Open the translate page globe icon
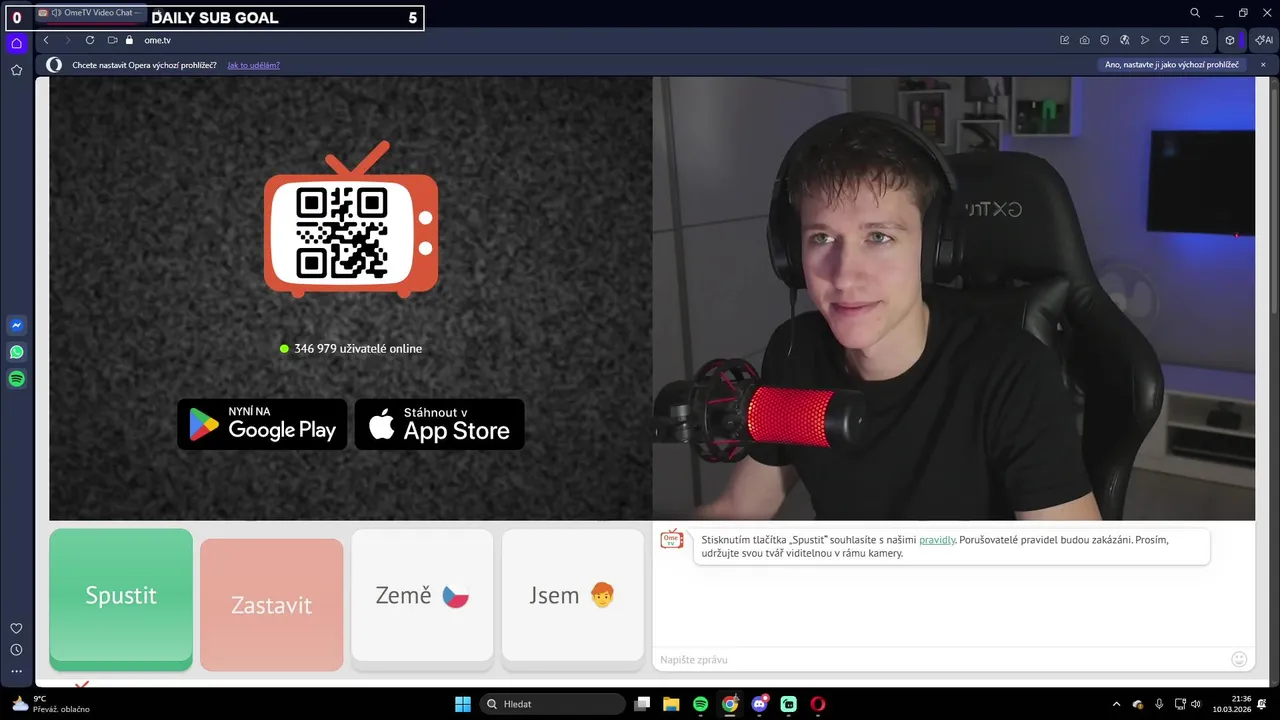This screenshot has height=720, width=1280. 1125,40
